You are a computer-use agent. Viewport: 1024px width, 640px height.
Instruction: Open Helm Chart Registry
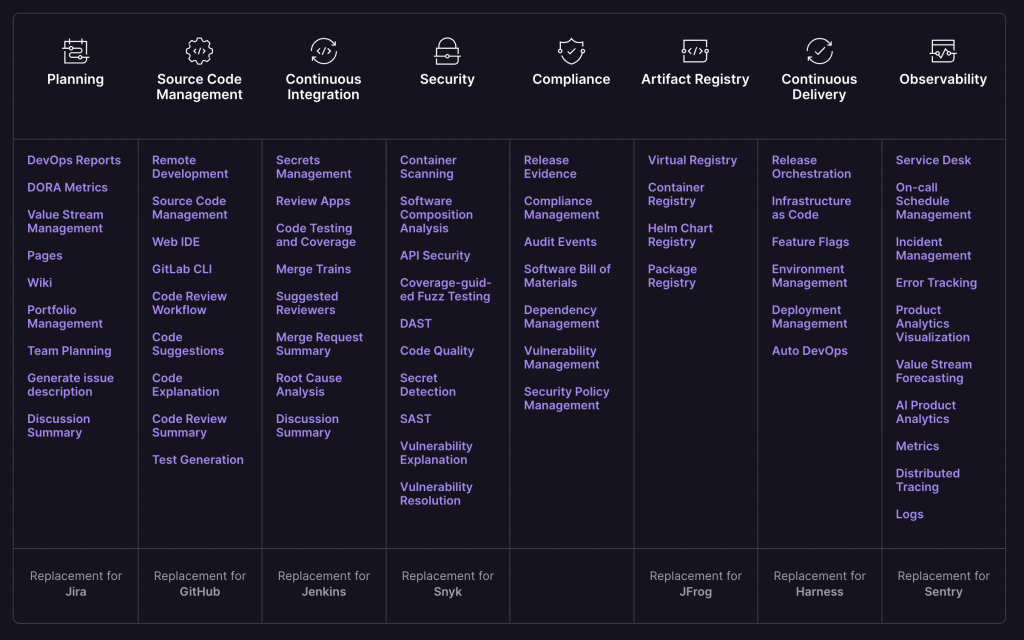[x=680, y=235]
